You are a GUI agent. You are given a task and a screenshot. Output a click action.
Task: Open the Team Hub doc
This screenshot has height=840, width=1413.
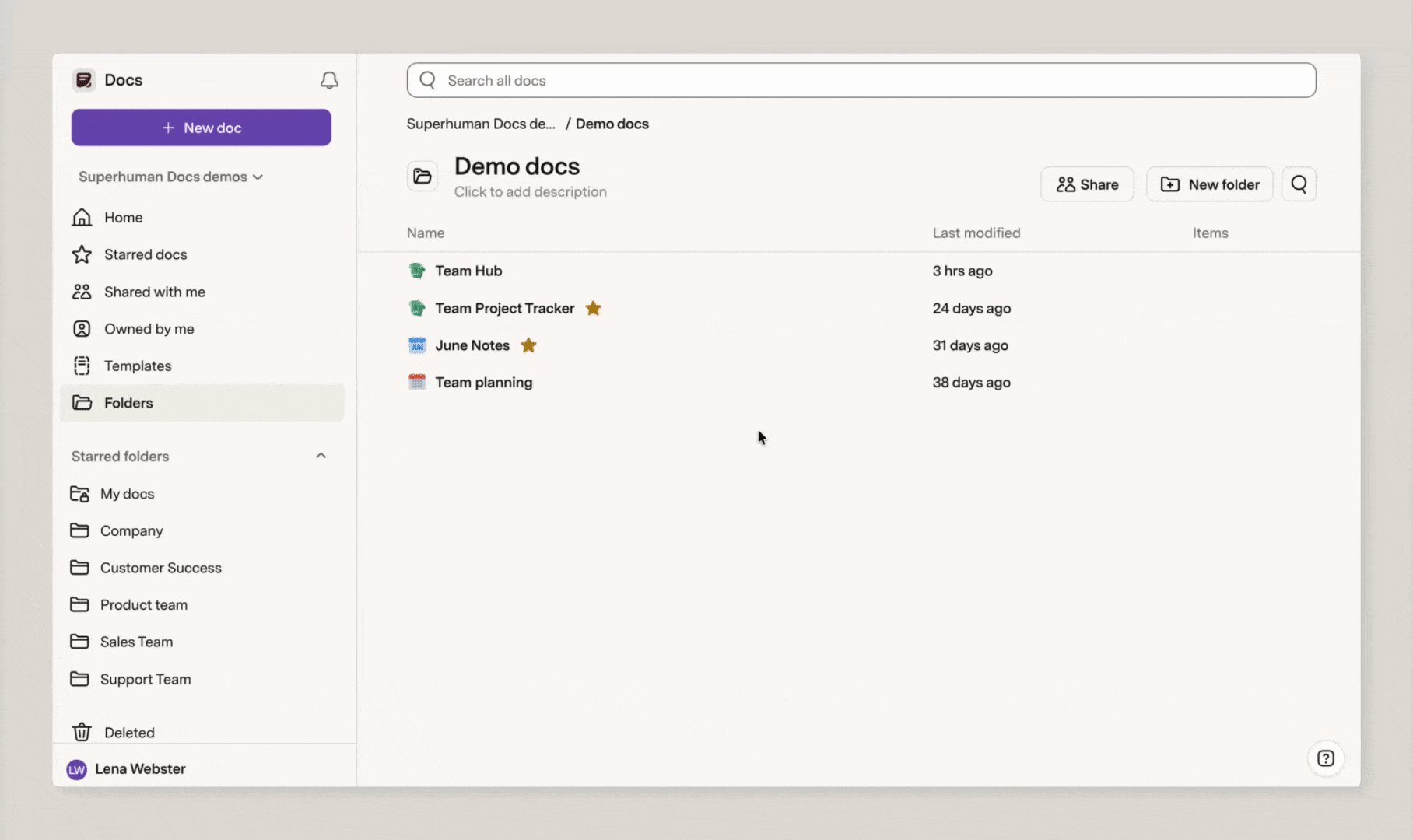pos(468,271)
